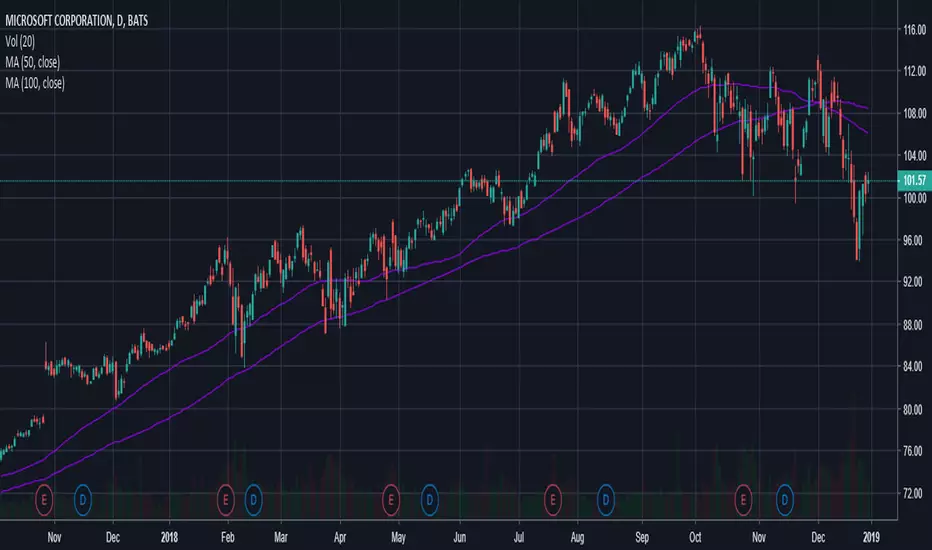Viewport: 932px width, 550px height.
Task: Select the MA (100, close) indicator legend
Action: [x=35, y=83]
